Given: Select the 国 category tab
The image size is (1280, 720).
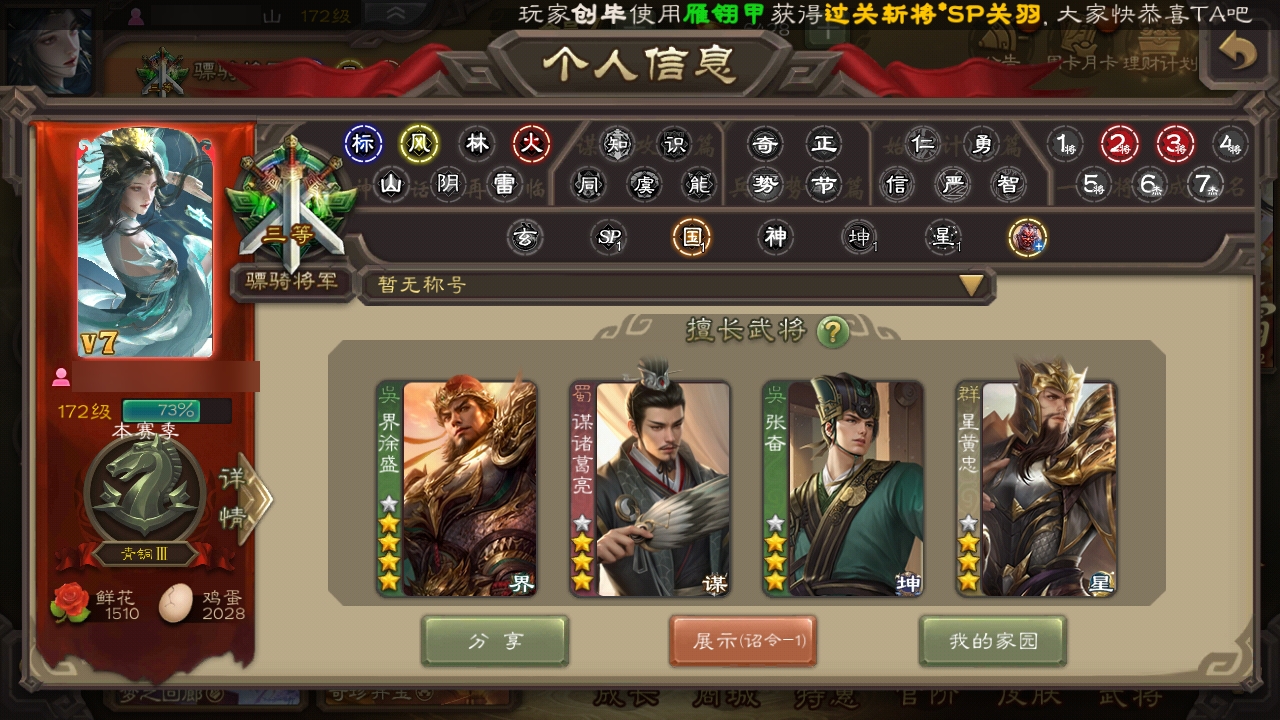Looking at the screenshot, I should coord(690,237).
